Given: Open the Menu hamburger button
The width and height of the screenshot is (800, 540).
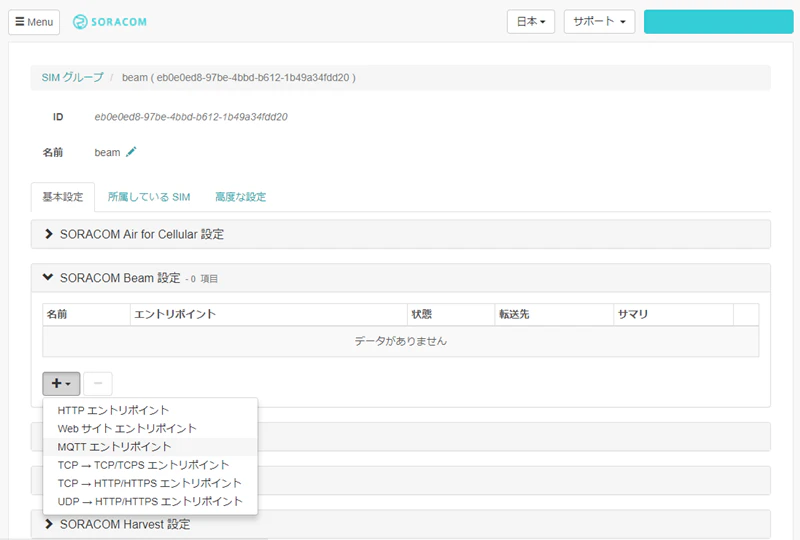Looking at the screenshot, I should (34, 22).
